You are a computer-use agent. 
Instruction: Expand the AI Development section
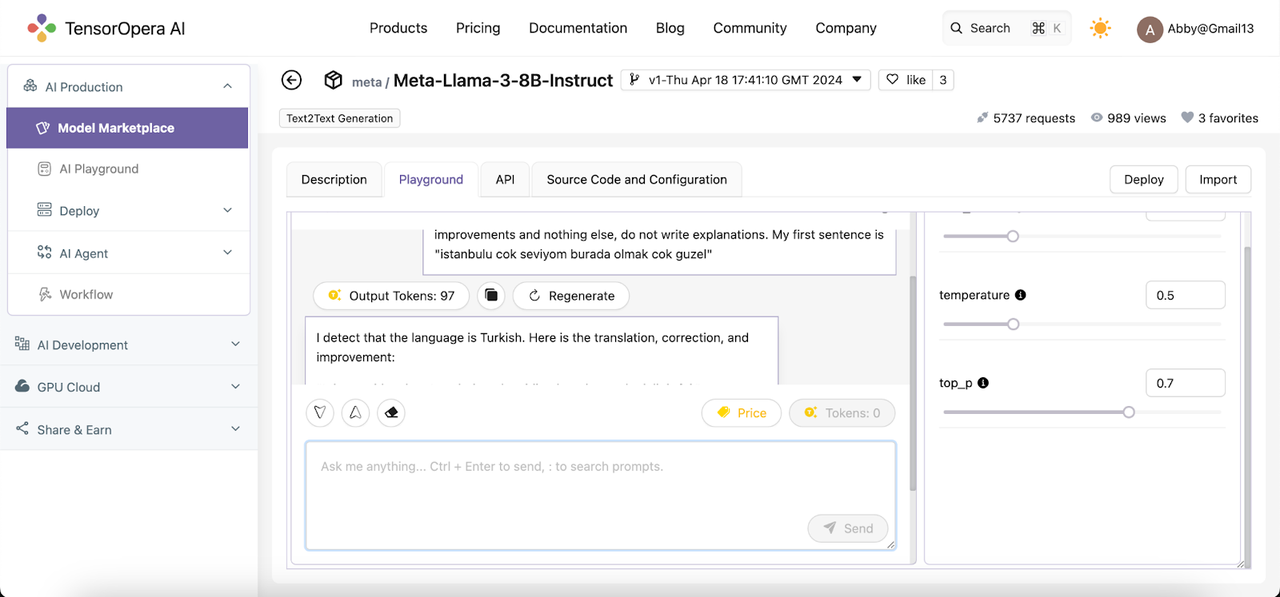click(x=127, y=345)
